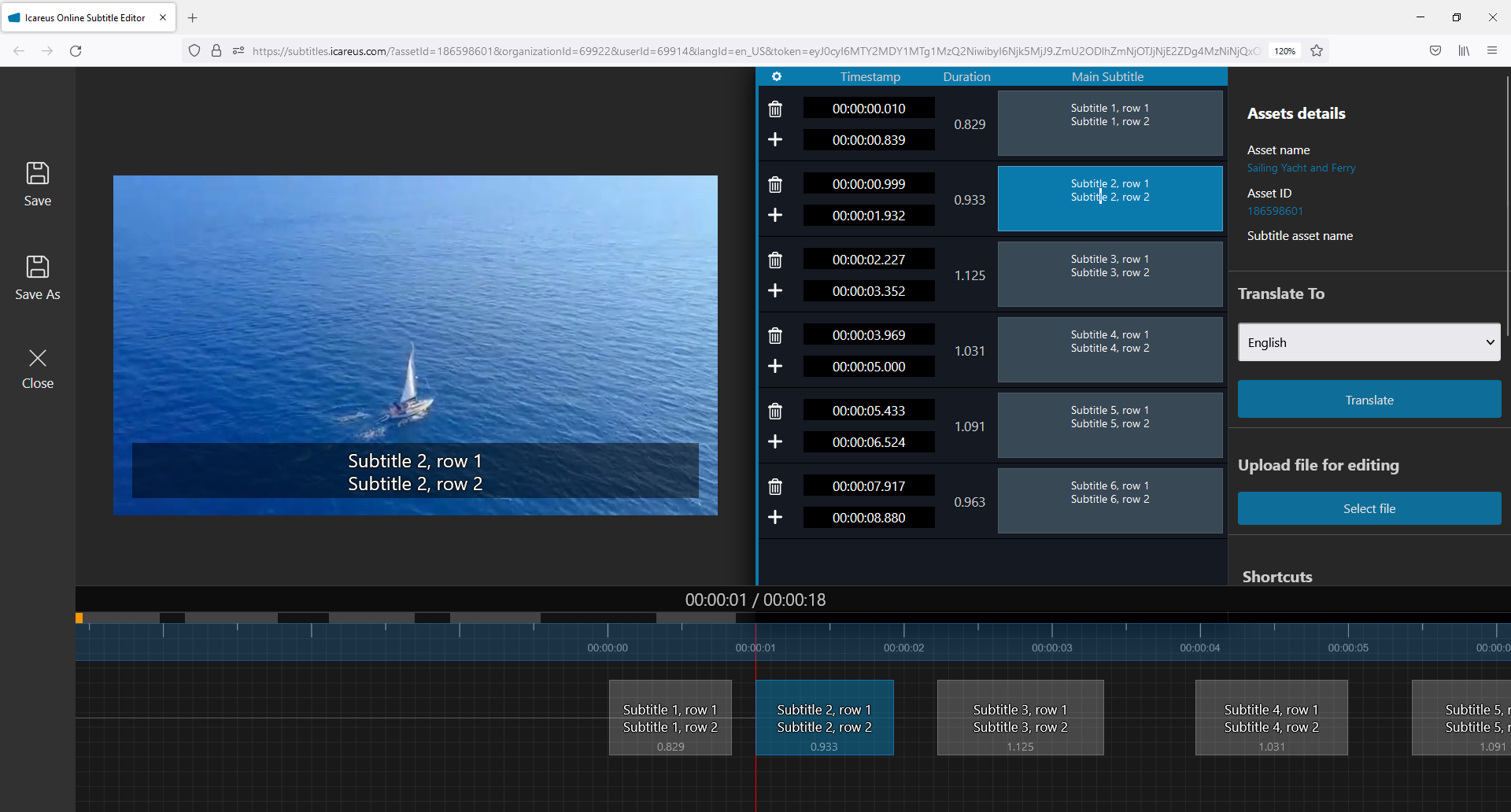Image resolution: width=1511 pixels, height=812 pixels.
Task: Open a new browser tab
Action: pos(193,17)
